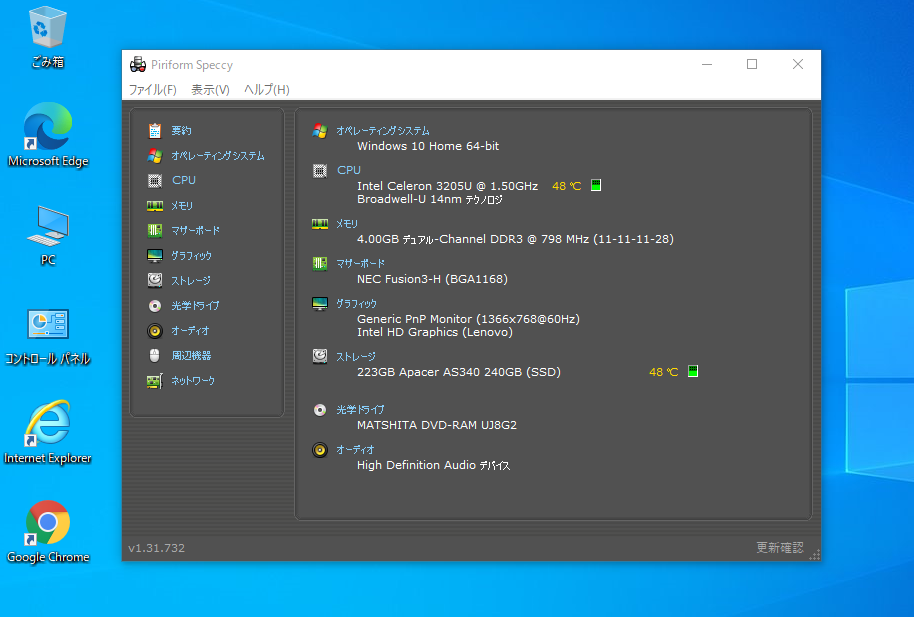The width and height of the screenshot is (914, 617).
Task: Open the 要約 summary icon in sidebar
Action: (154, 131)
